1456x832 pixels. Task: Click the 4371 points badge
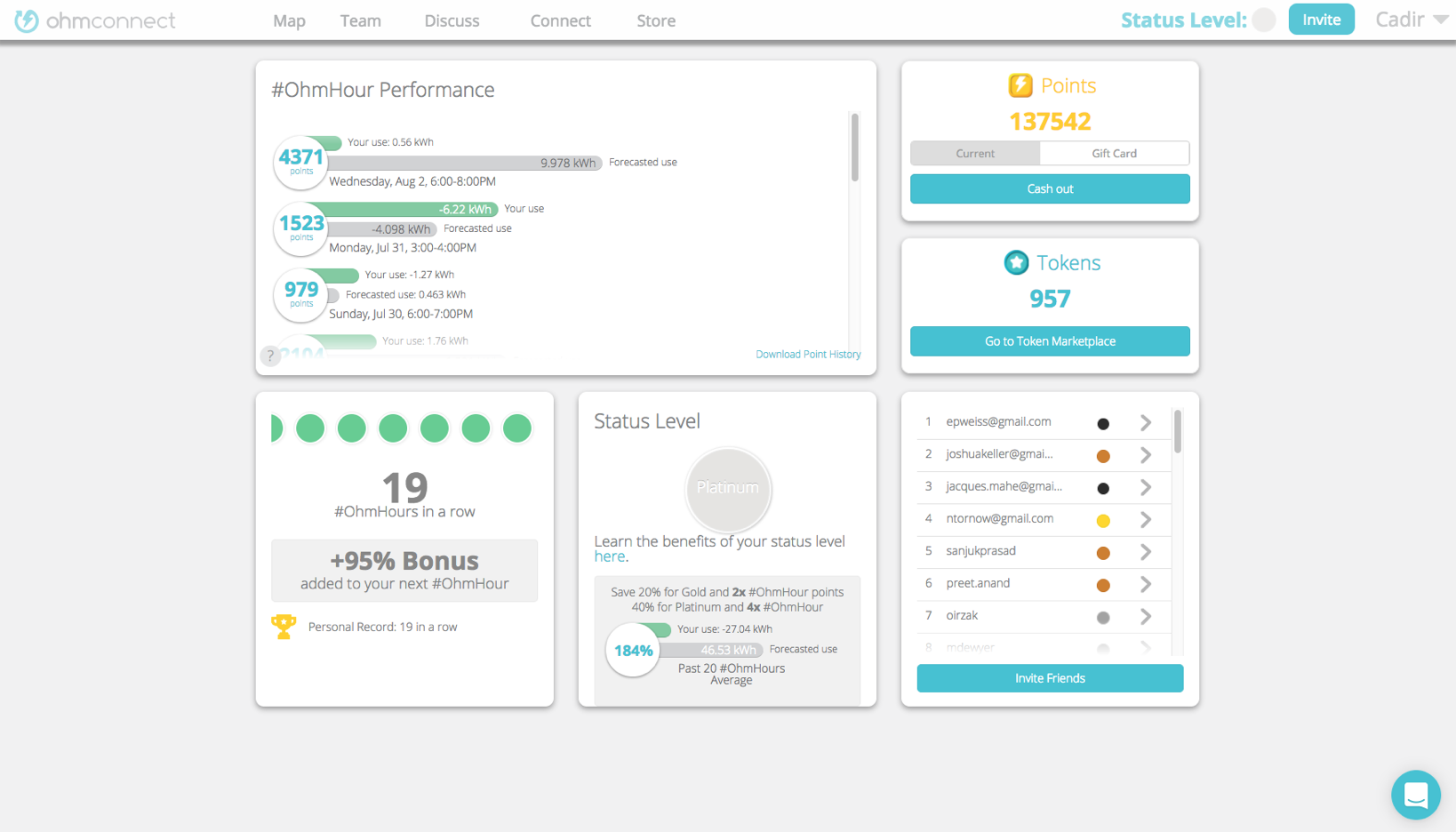point(300,163)
